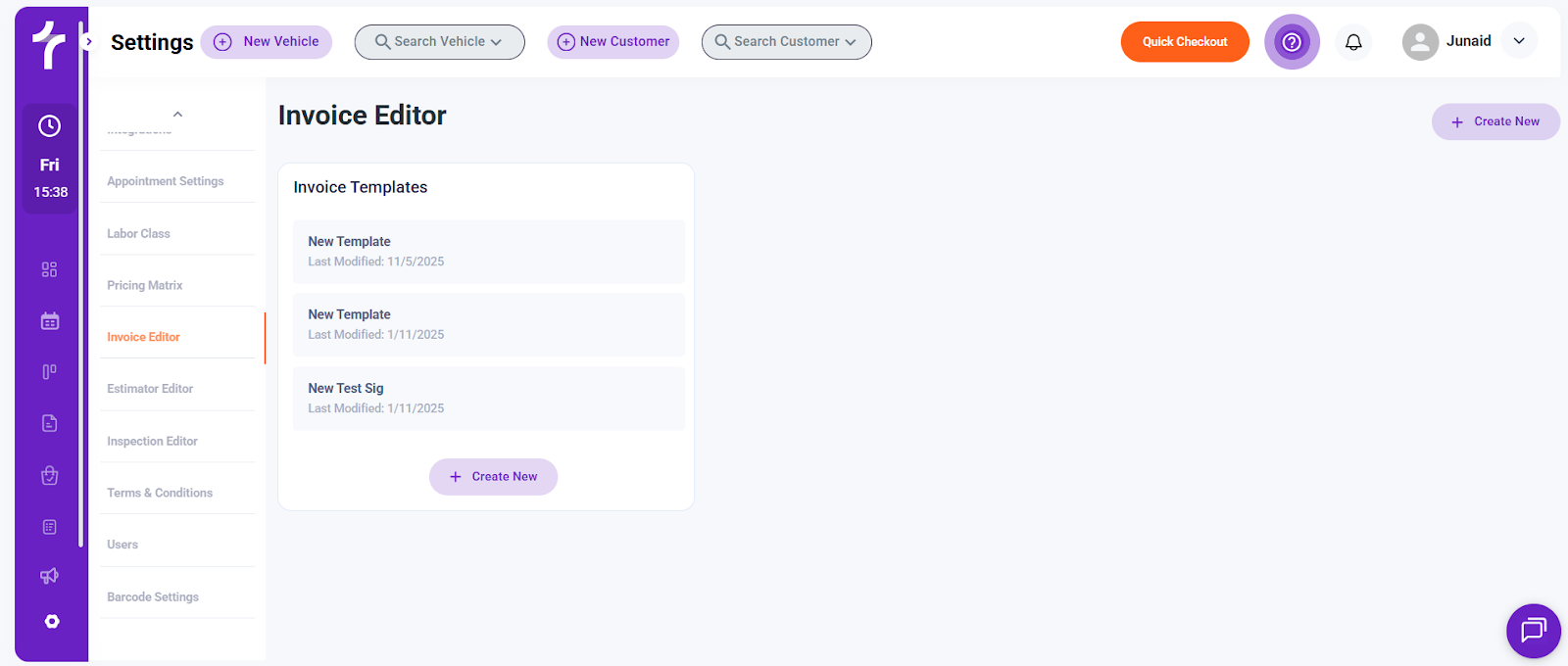Image resolution: width=1568 pixels, height=666 pixels.
Task: Open the megaphone marketing icon in sidebar
Action: coord(50,576)
